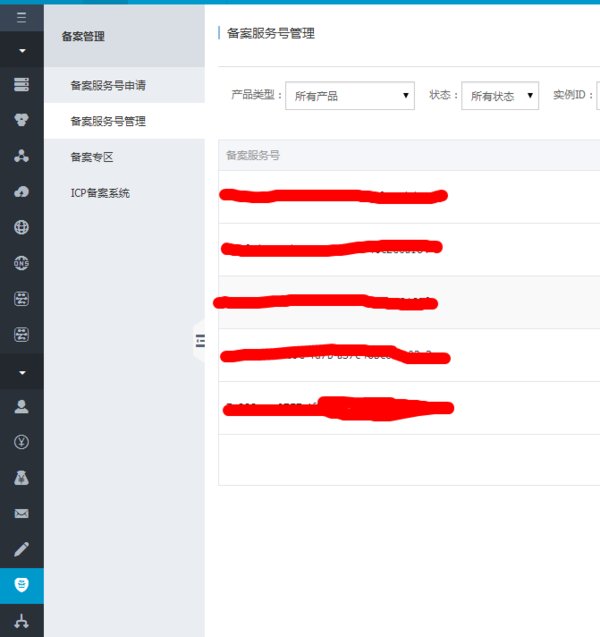Open the first settings-sliders panel icon
Image resolution: width=600 pixels, height=637 pixels.
22,299
